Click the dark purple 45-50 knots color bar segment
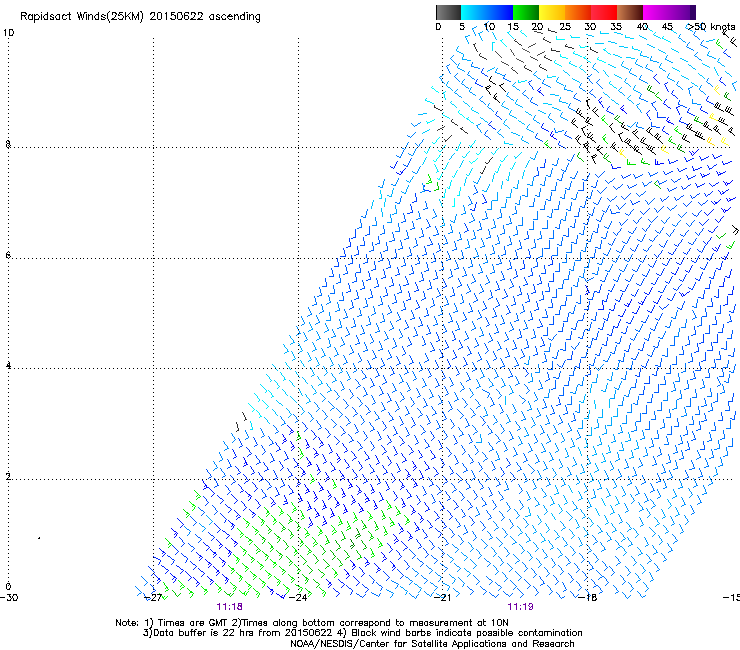The width and height of the screenshot is (740, 650). [x=682, y=12]
